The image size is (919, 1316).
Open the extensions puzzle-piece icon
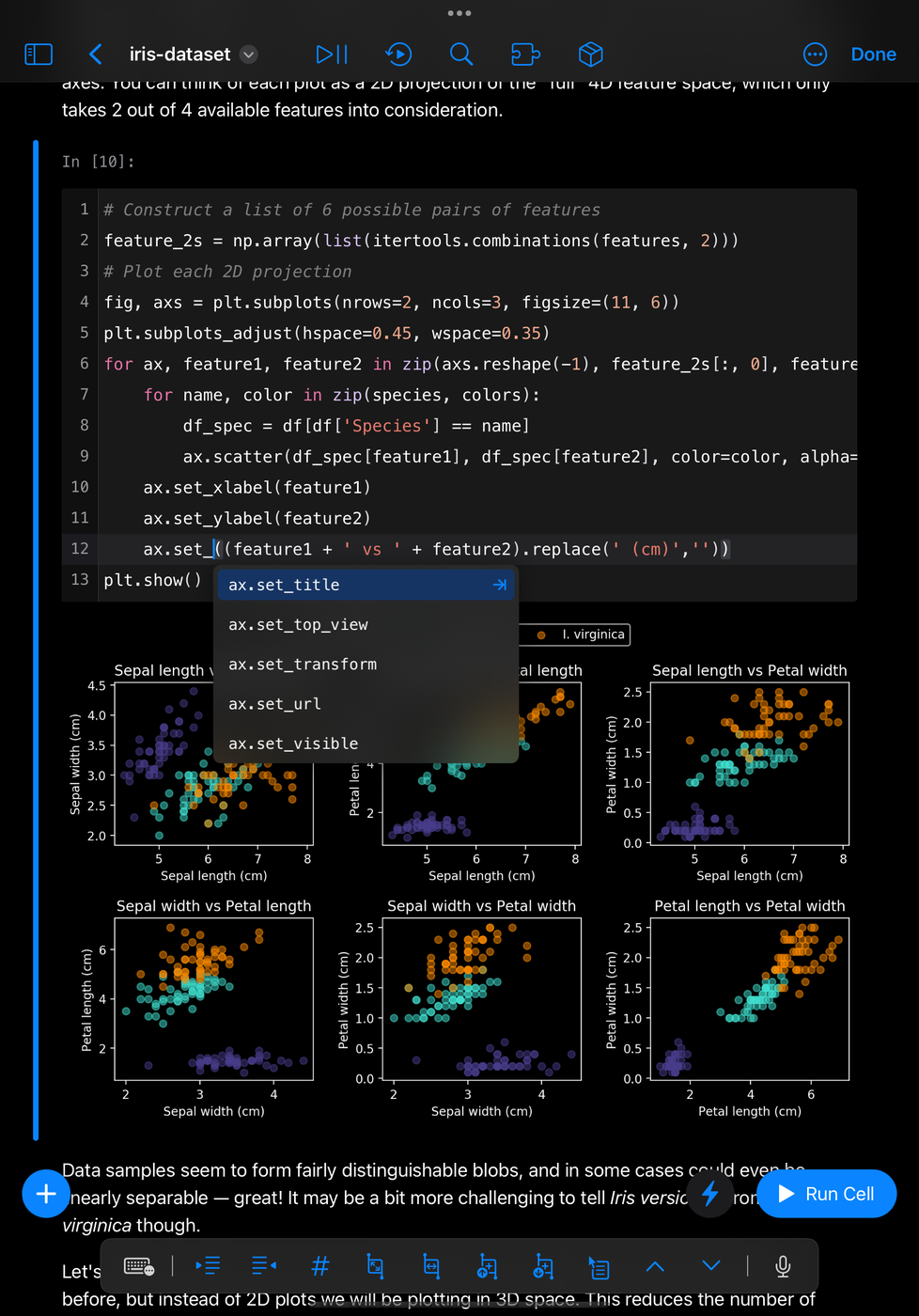[x=525, y=55]
